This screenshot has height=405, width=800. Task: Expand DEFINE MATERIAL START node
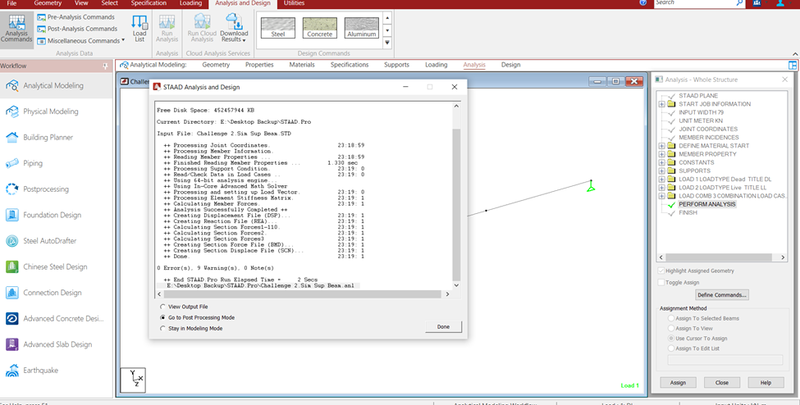[662, 146]
